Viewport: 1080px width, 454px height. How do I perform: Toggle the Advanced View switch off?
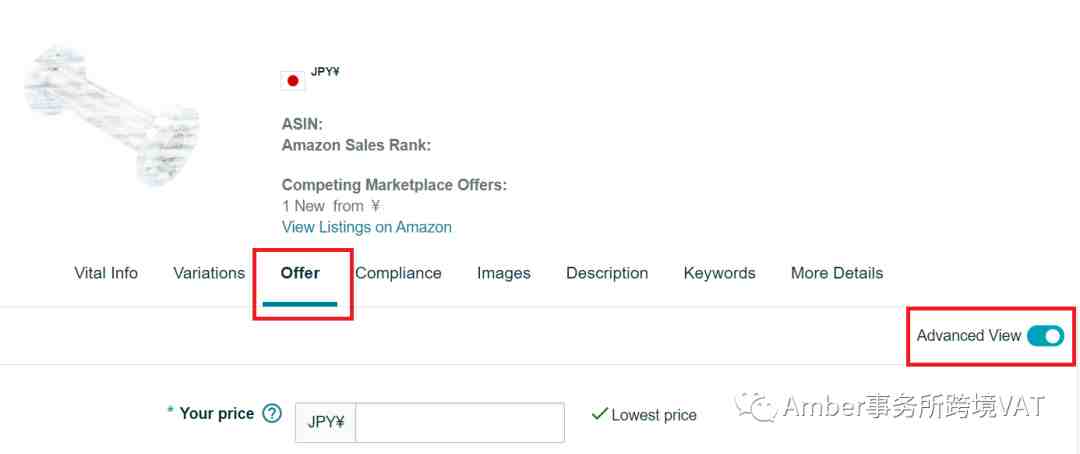(x=1045, y=336)
